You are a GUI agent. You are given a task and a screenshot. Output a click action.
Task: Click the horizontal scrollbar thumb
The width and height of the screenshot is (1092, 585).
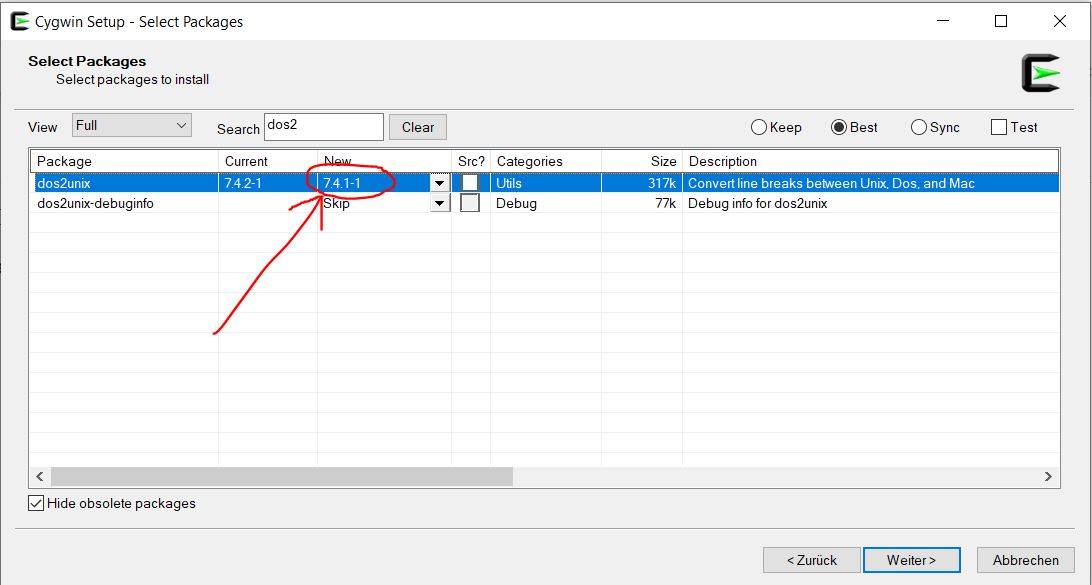[x=282, y=476]
